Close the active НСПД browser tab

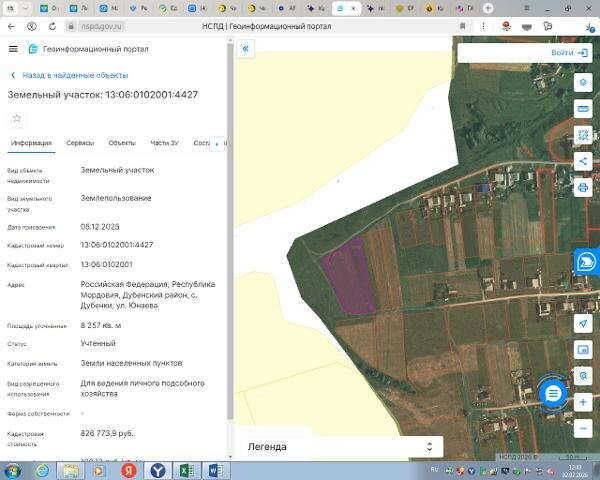pyautogui.click(x=353, y=8)
